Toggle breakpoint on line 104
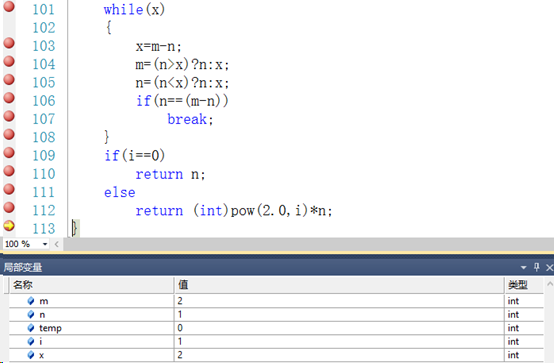 coord(9,62)
